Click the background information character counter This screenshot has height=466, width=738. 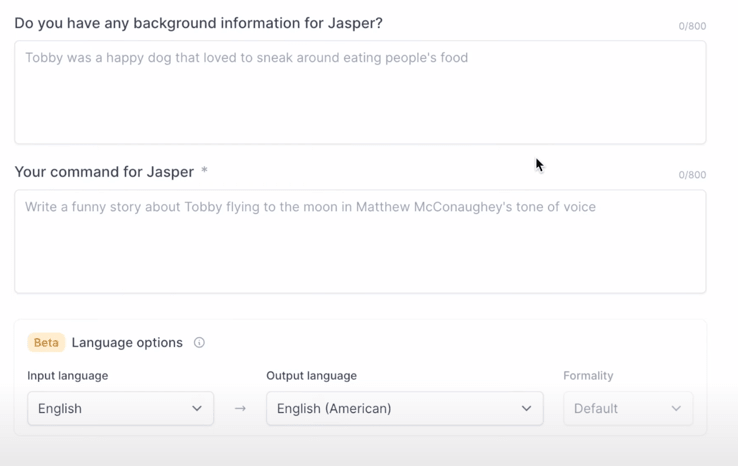point(692,26)
